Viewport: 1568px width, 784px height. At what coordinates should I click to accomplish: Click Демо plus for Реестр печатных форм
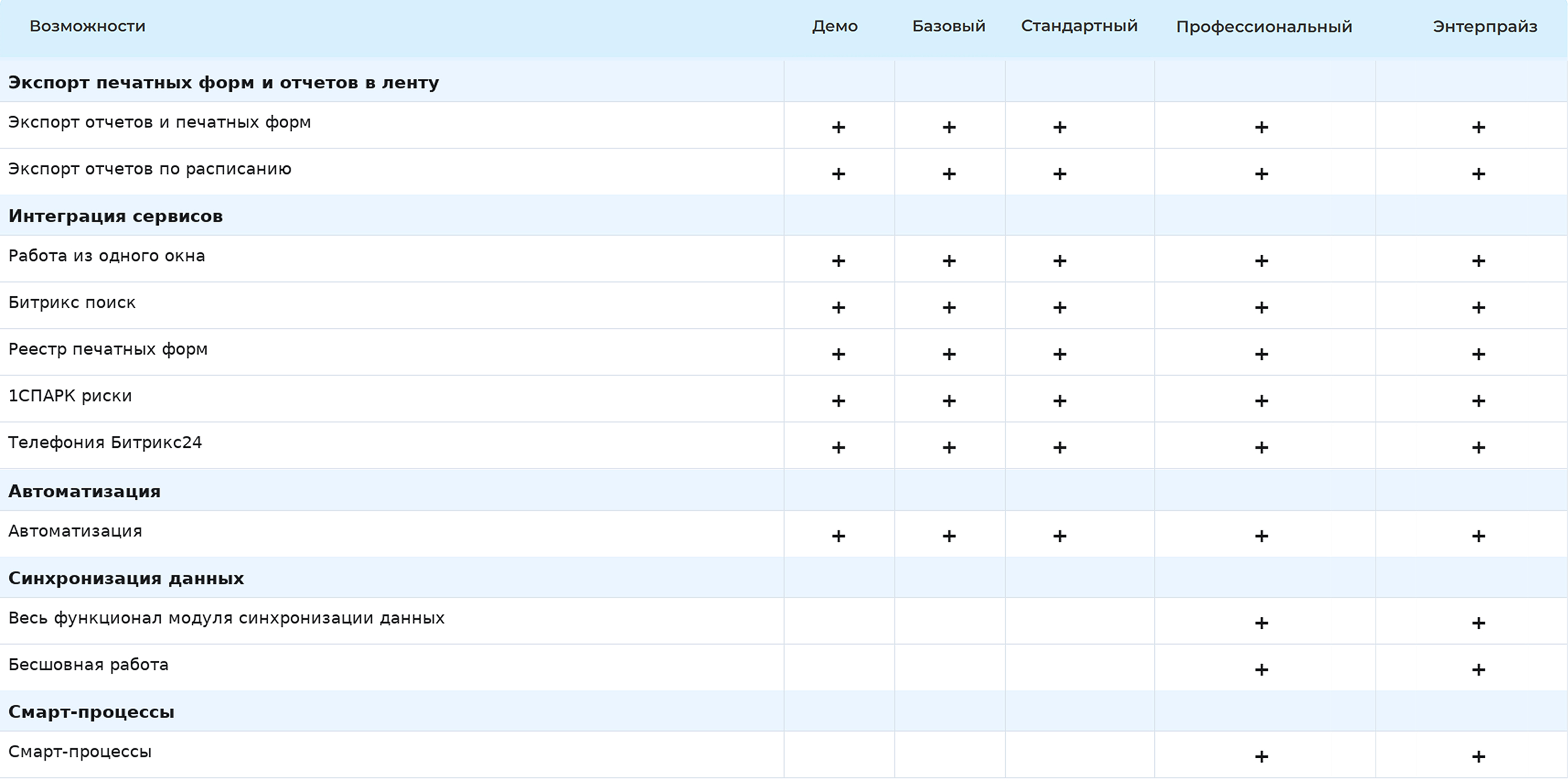838,355
